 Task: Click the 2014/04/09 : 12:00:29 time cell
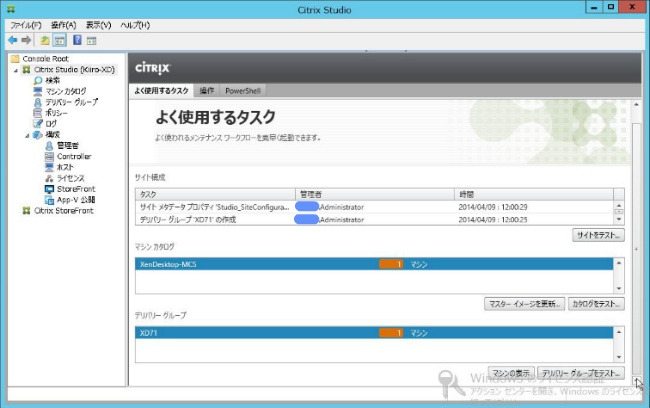[x=492, y=207]
